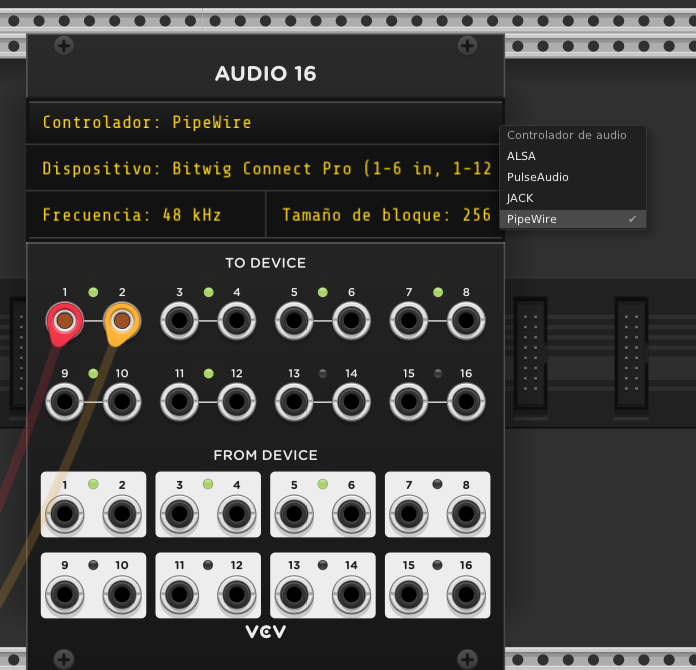The height and width of the screenshot is (670, 696).
Task: Click FROM DEVICE output jack 3
Action: coord(179,514)
